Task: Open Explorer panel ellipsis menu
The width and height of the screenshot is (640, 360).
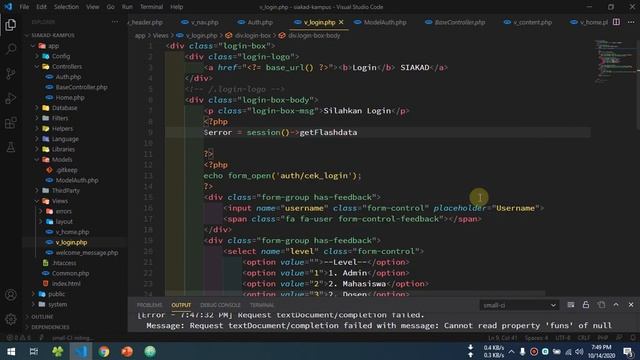Action: (115, 22)
